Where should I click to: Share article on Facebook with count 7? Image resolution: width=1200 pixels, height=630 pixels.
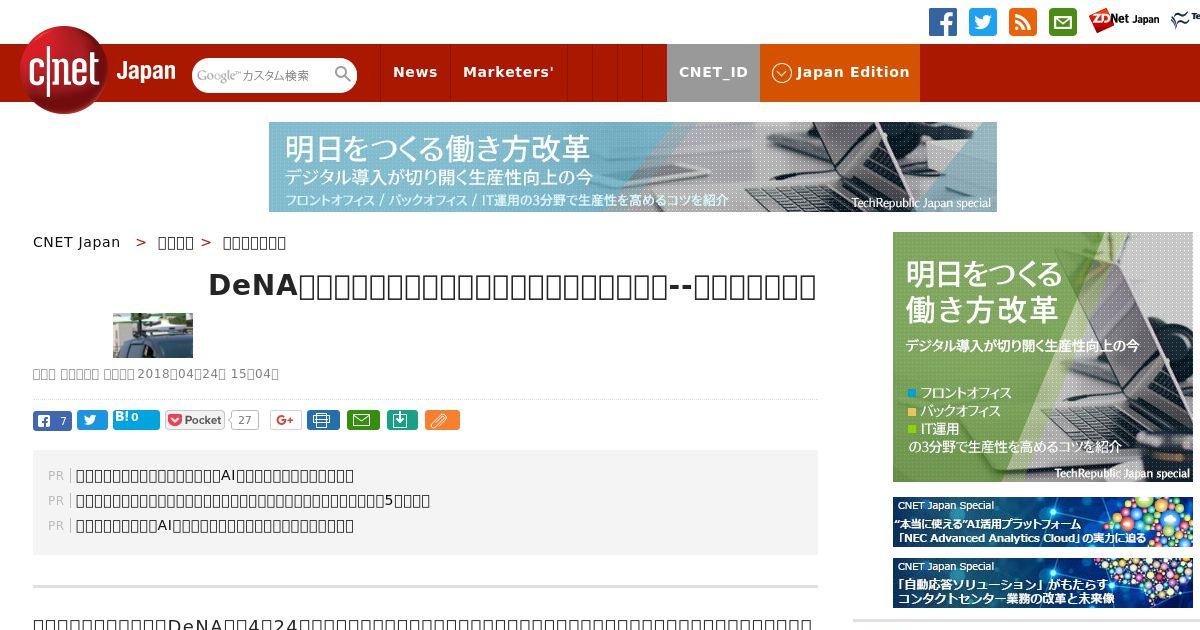[x=52, y=420]
